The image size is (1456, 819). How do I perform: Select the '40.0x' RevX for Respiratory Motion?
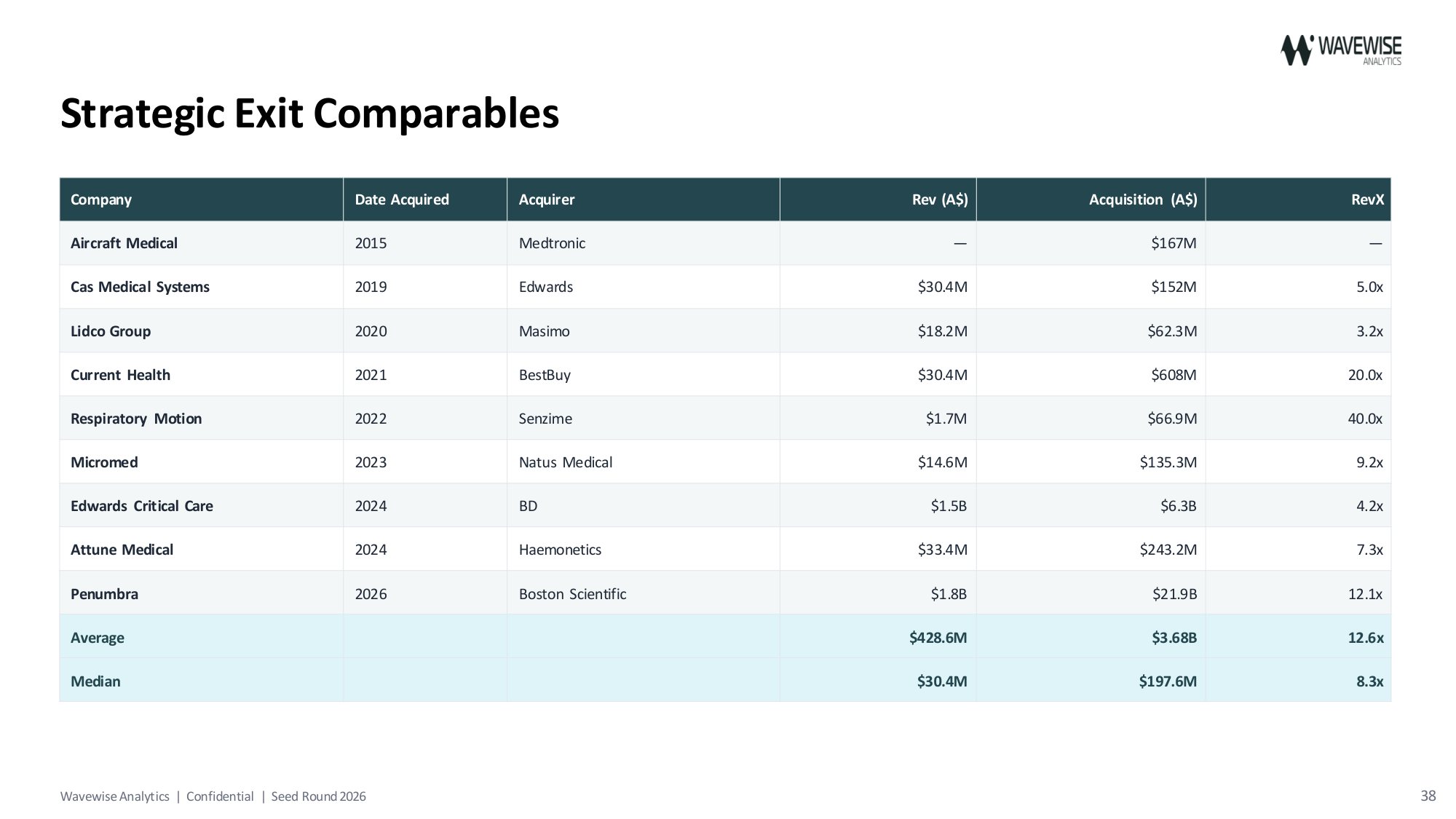coord(1365,419)
